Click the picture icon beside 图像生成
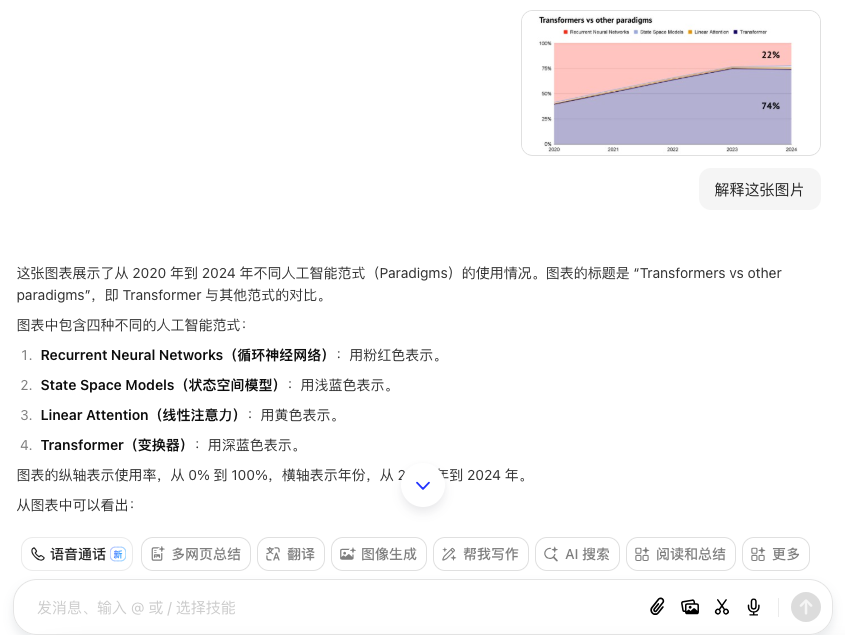 347,554
